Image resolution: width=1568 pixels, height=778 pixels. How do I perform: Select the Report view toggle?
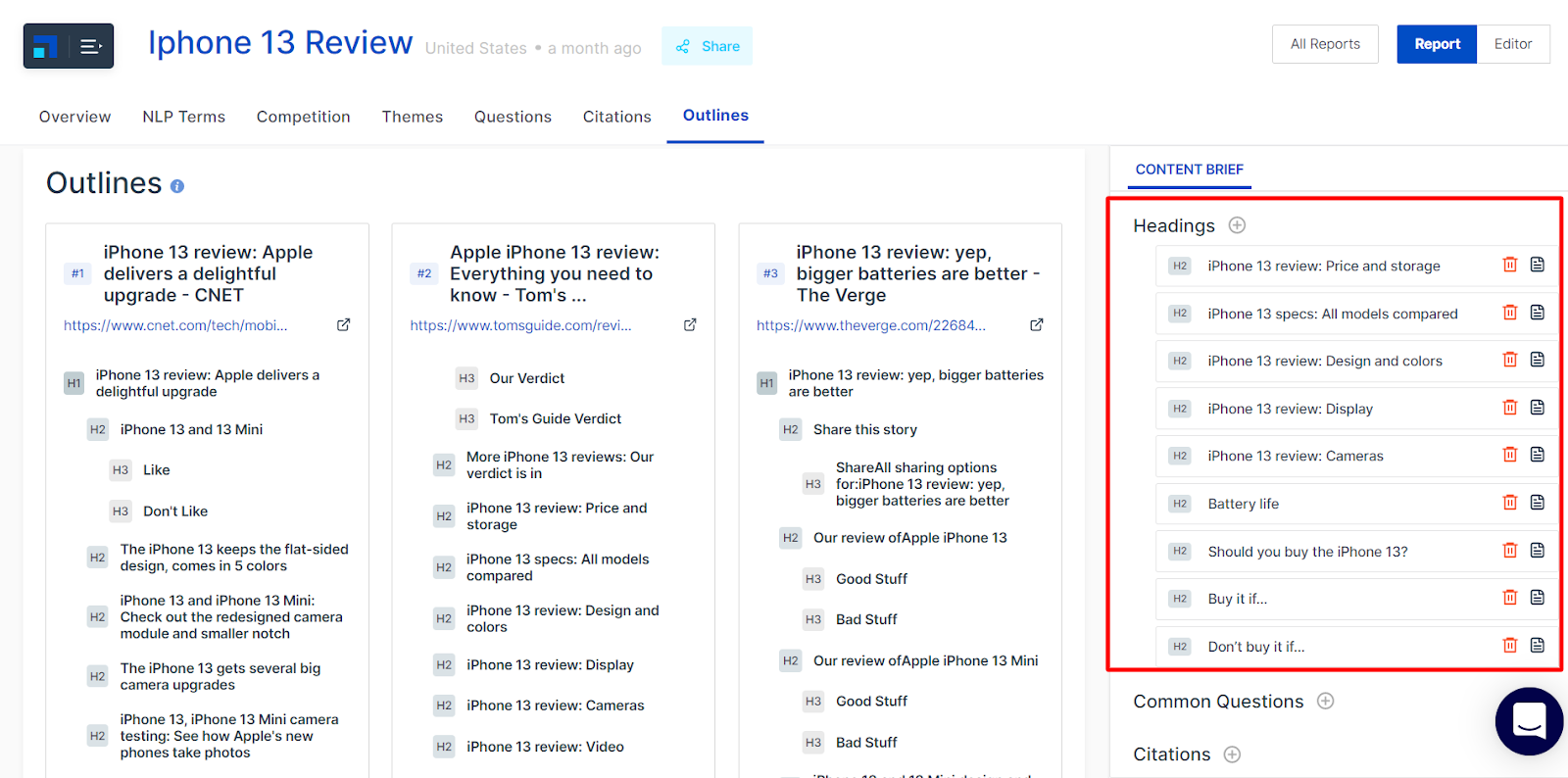pos(1437,44)
